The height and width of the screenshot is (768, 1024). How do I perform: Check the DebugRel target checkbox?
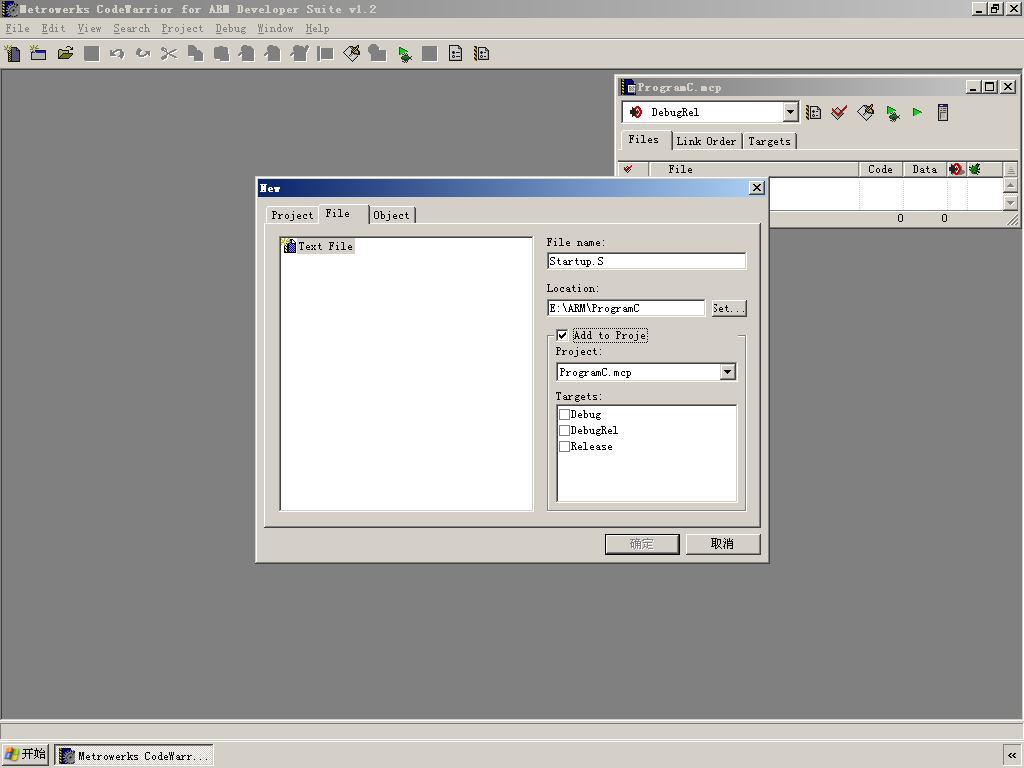[x=564, y=430]
